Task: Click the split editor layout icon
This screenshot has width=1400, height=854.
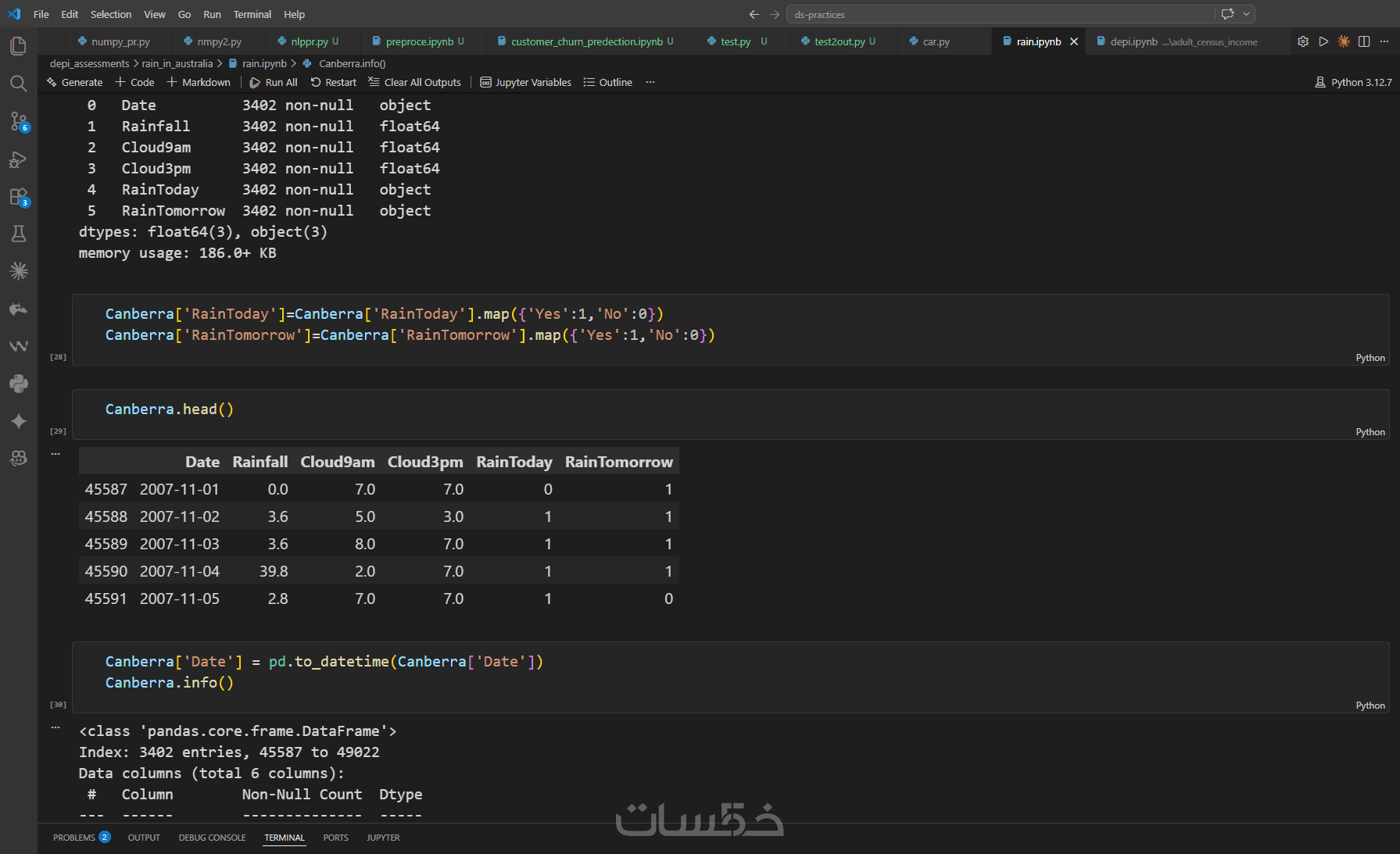Action: tap(1364, 41)
